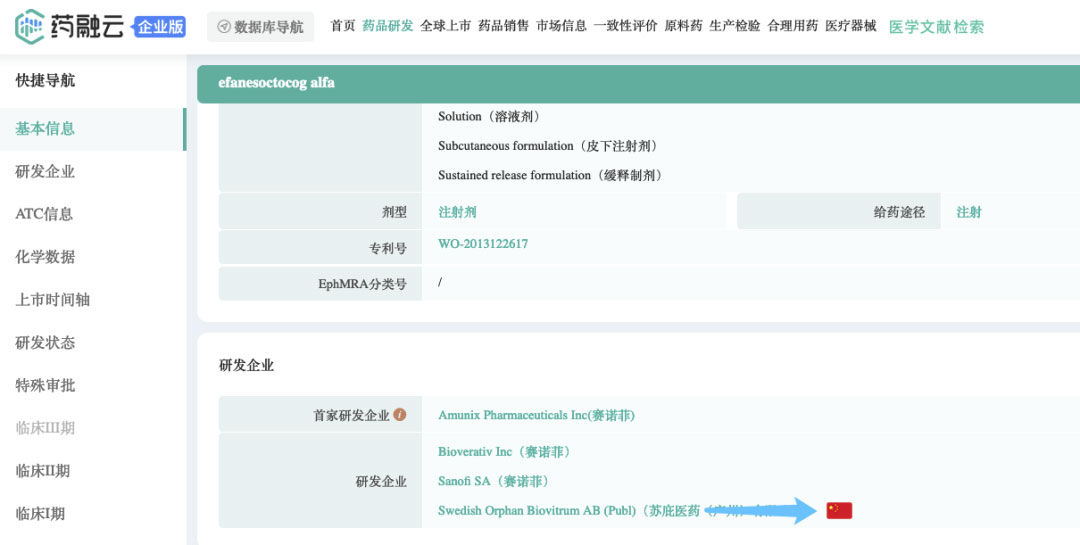Go to ATC信息 sidebar section
1080x545 pixels.
[44, 214]
